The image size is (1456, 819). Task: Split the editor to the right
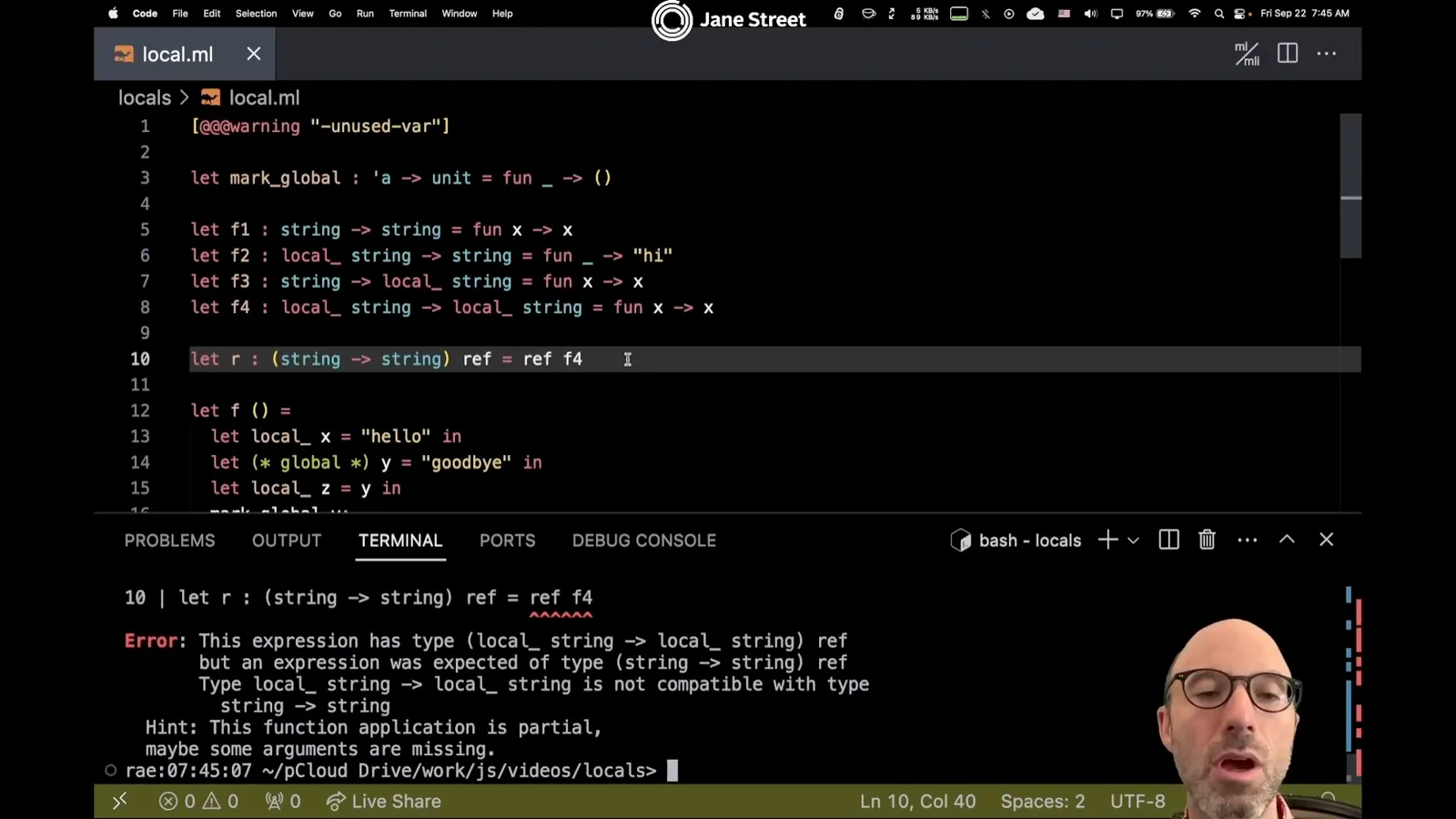coord(1288,54)
